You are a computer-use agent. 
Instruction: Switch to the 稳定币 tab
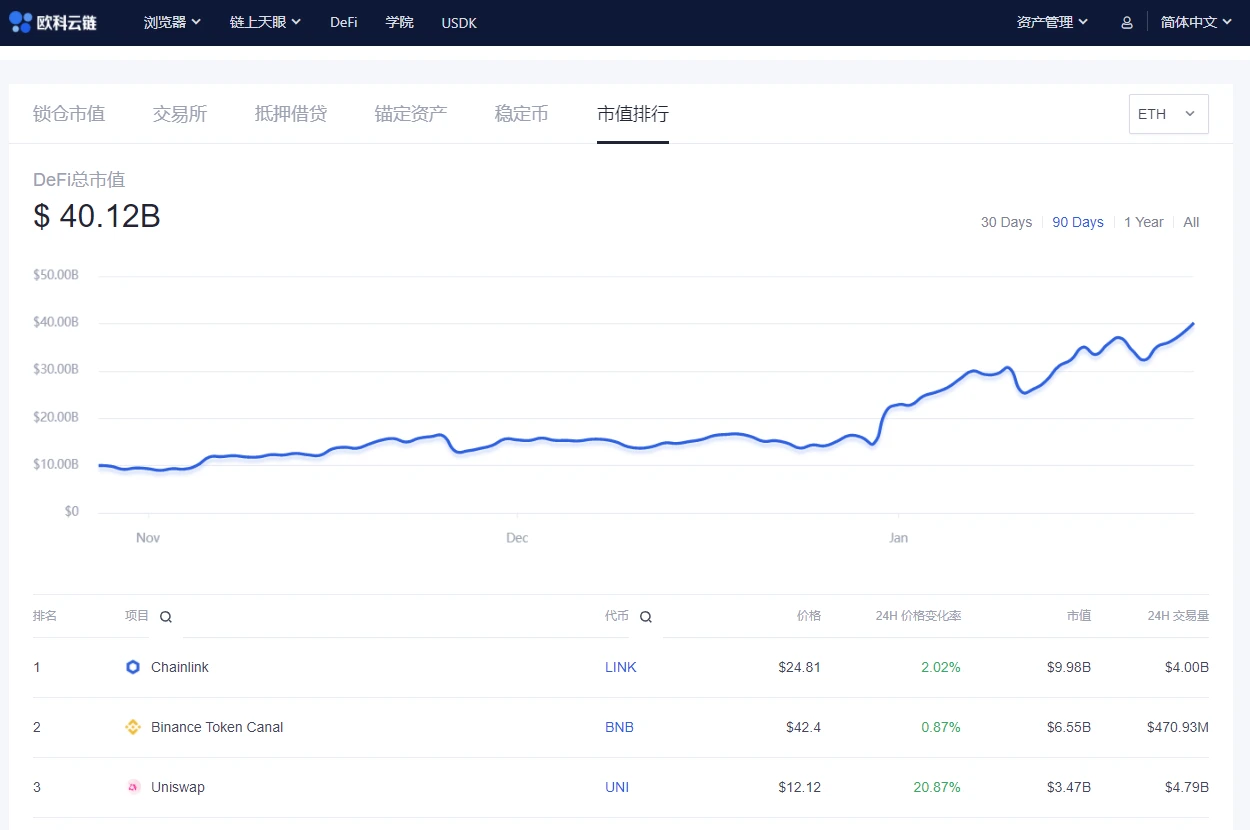522,114
